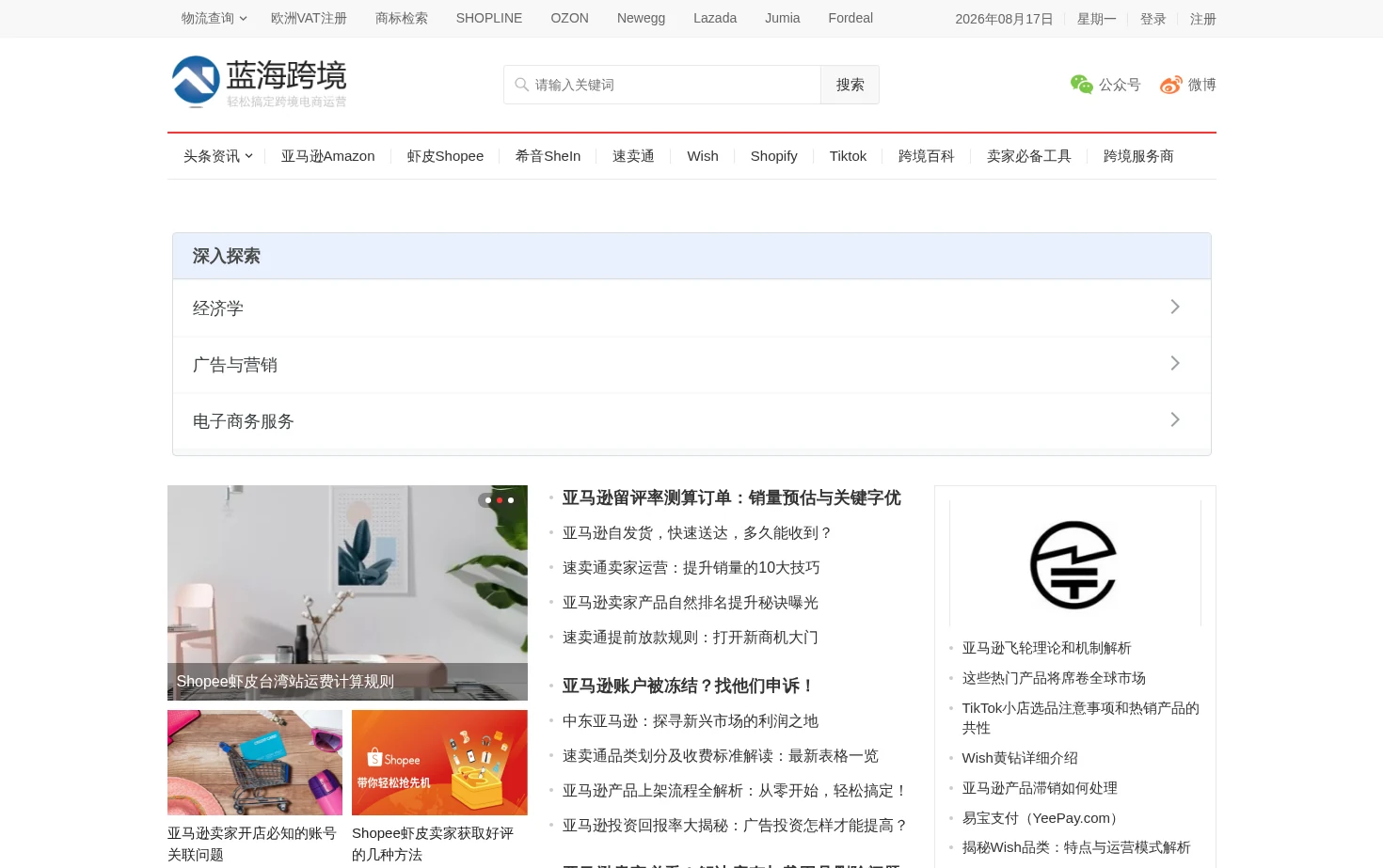Expand the 广告与营销 row chevron
The image size is (1383, 868).
tap(1175, 363)
